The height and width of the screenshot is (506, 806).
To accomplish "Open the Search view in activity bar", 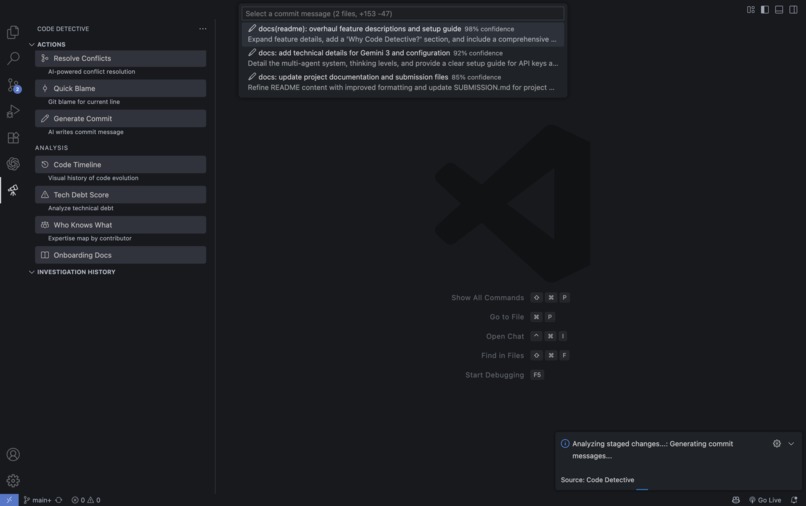I will pos(13,58).
